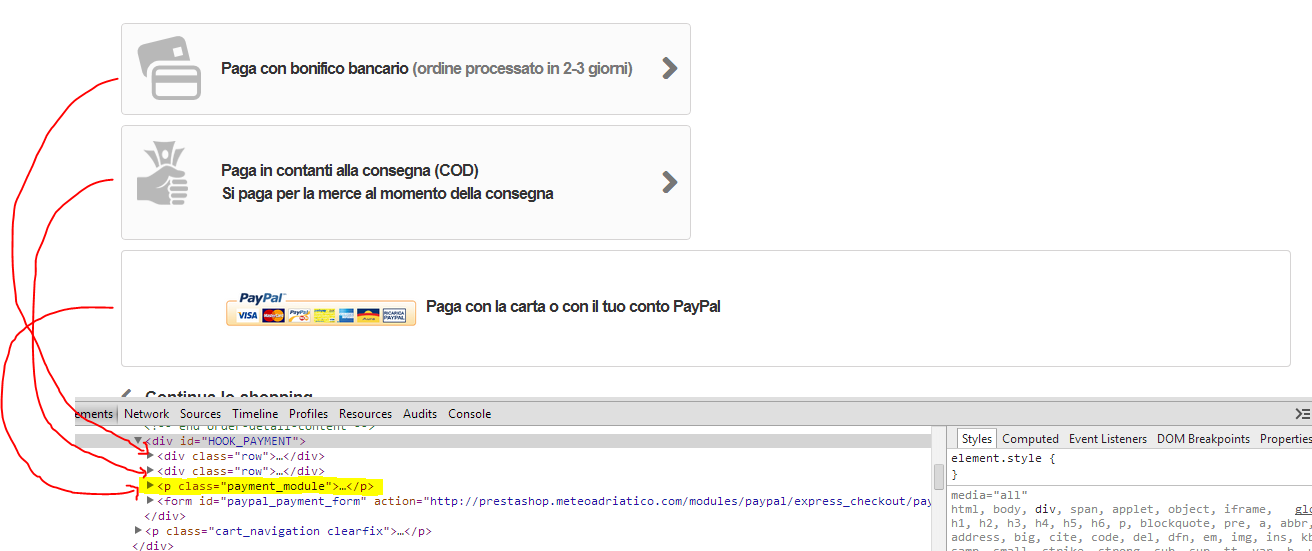Open the Computed sidebar tab
The width and height of the screenshot is (1312, 551).
coord(1030,439)
